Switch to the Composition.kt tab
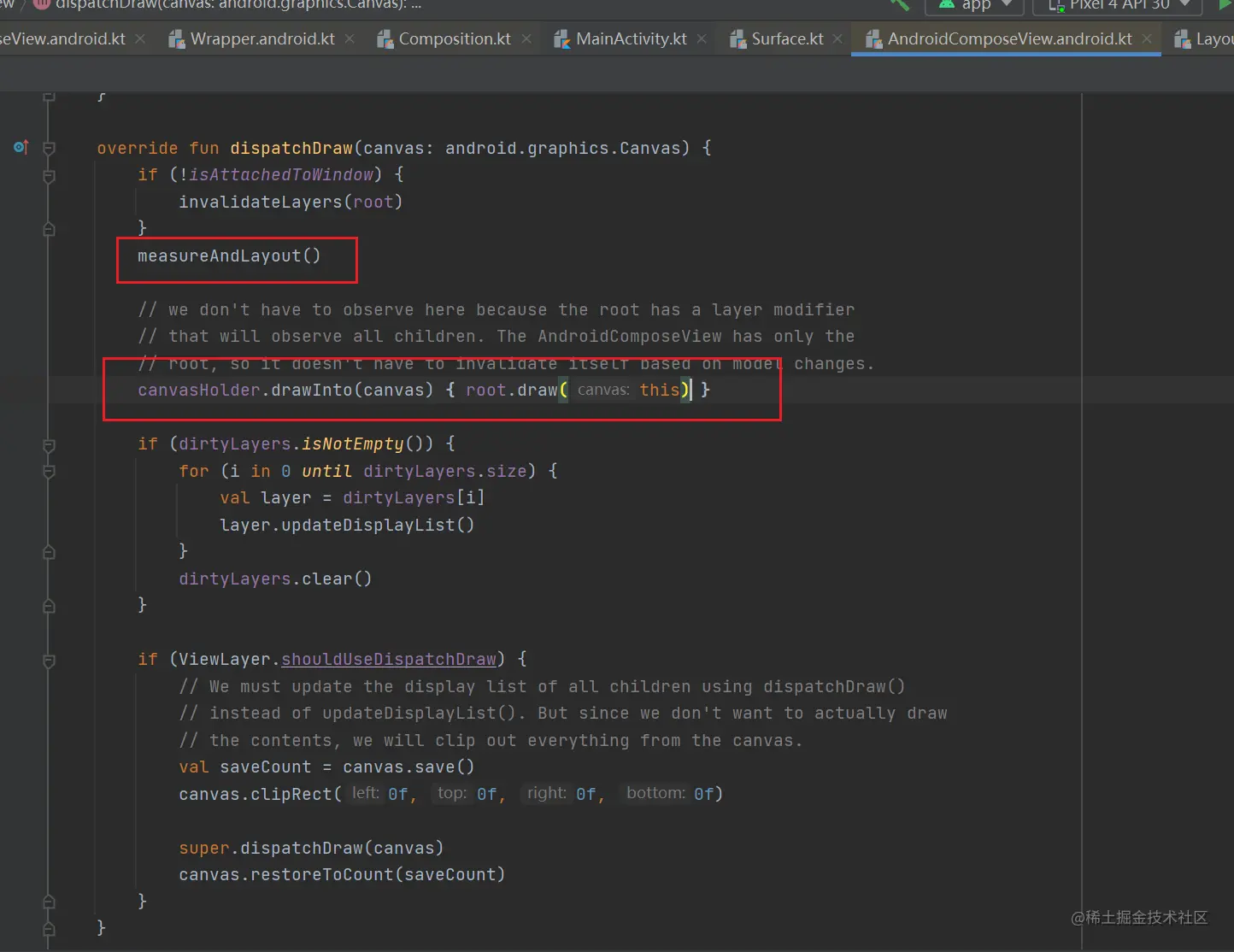Screen dimensions: 1234x952 pyautogui.click(x=455, y=38)
